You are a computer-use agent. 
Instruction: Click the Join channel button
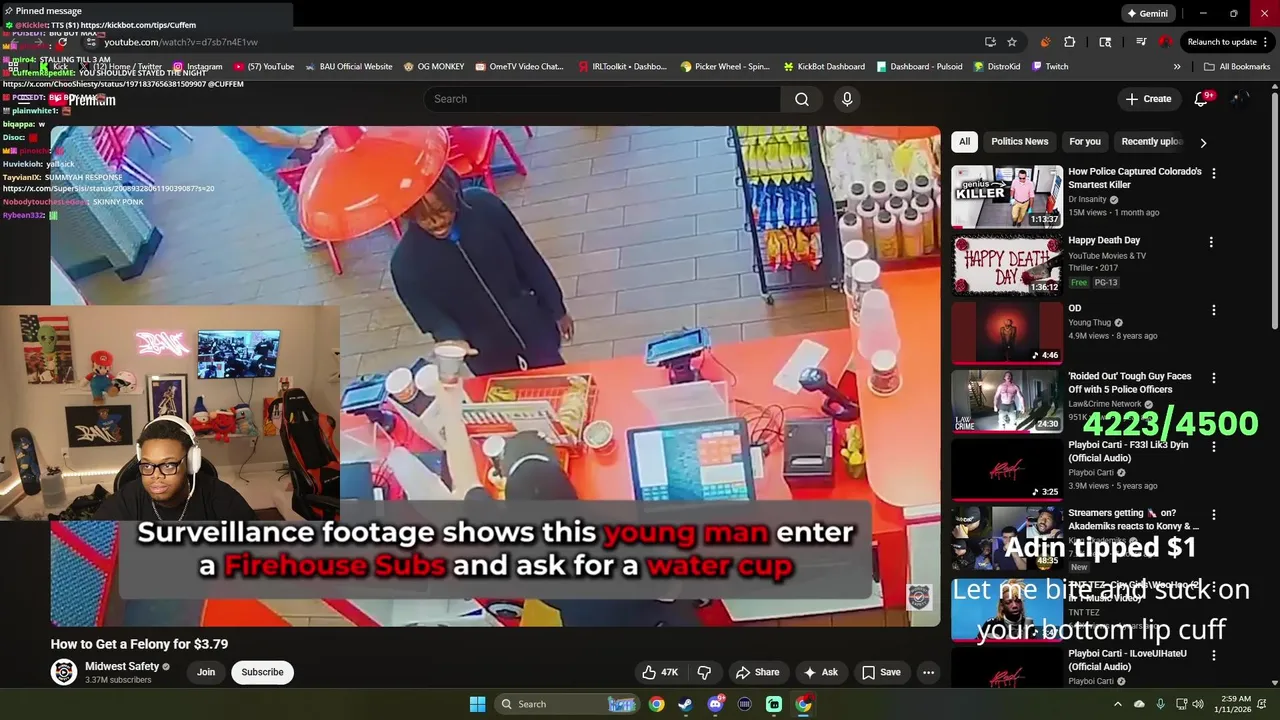pyautogui.click(x=206, y=672)
